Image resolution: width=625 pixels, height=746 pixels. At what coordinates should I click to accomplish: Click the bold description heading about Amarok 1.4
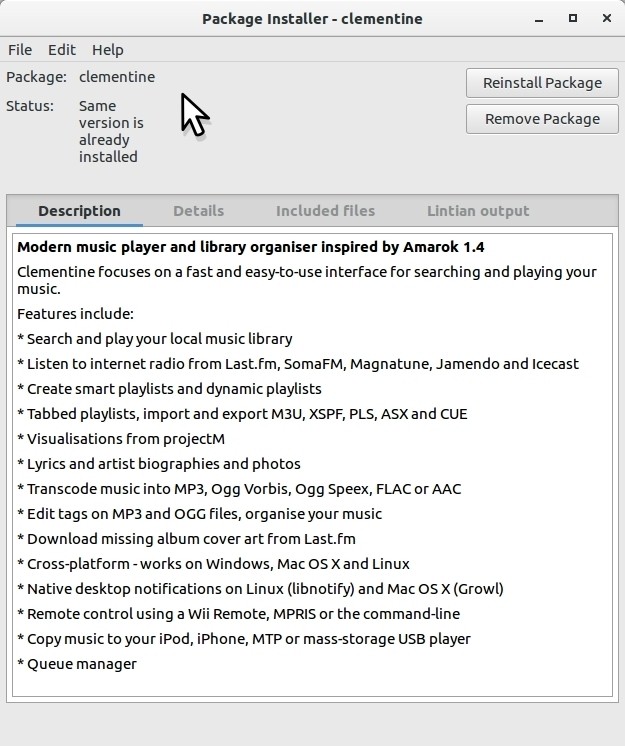(251, 247)
